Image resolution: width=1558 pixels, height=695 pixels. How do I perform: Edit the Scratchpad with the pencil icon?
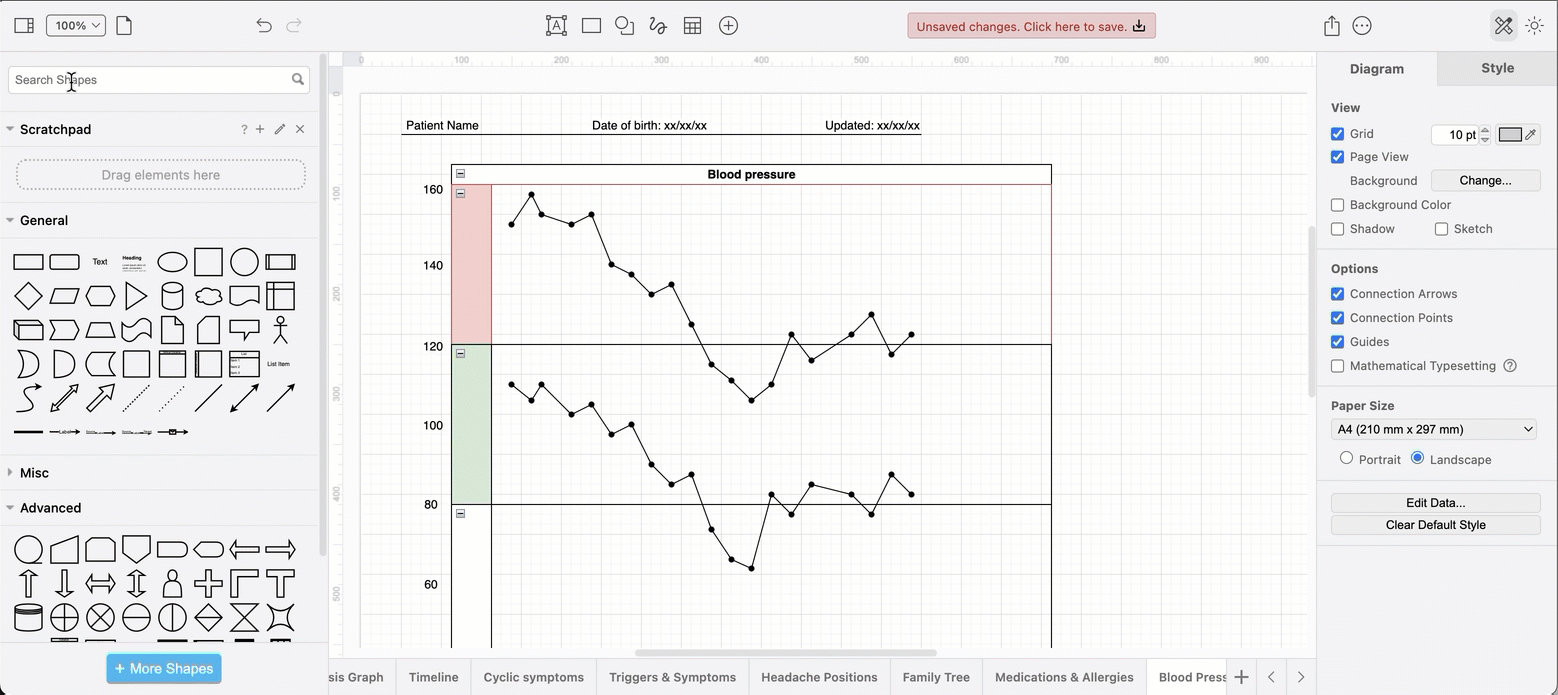tap(279, 129)
